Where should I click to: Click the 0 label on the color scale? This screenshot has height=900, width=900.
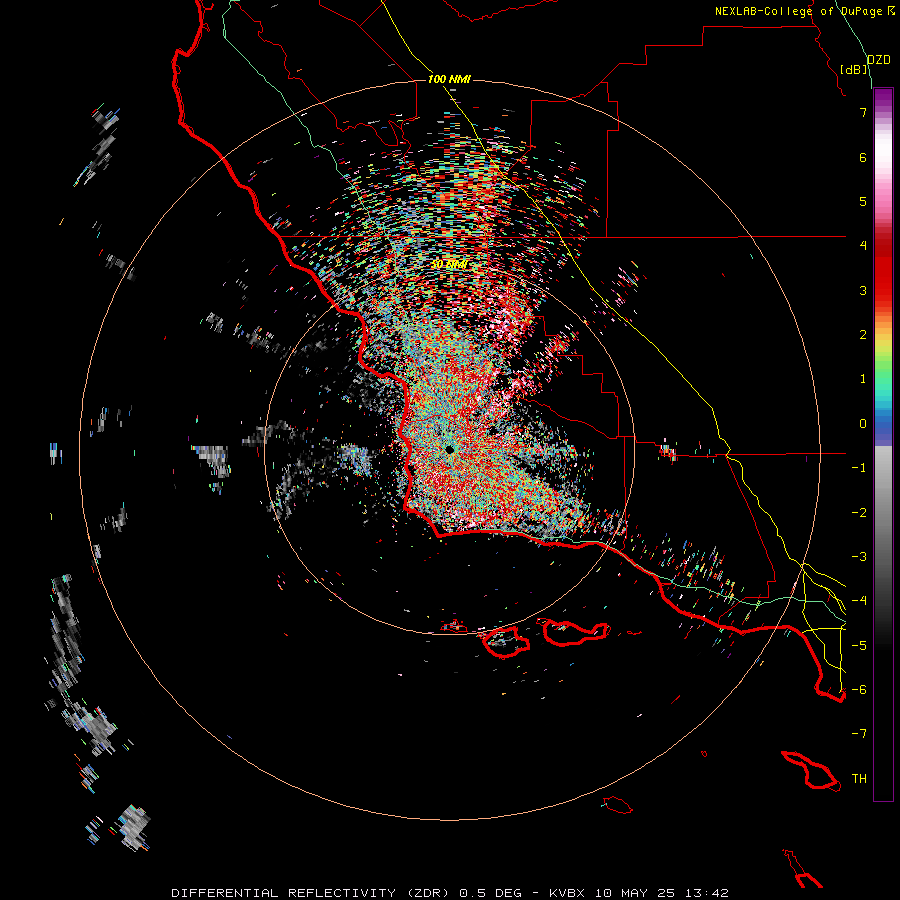pyautogui.click(x=863, y=424)
